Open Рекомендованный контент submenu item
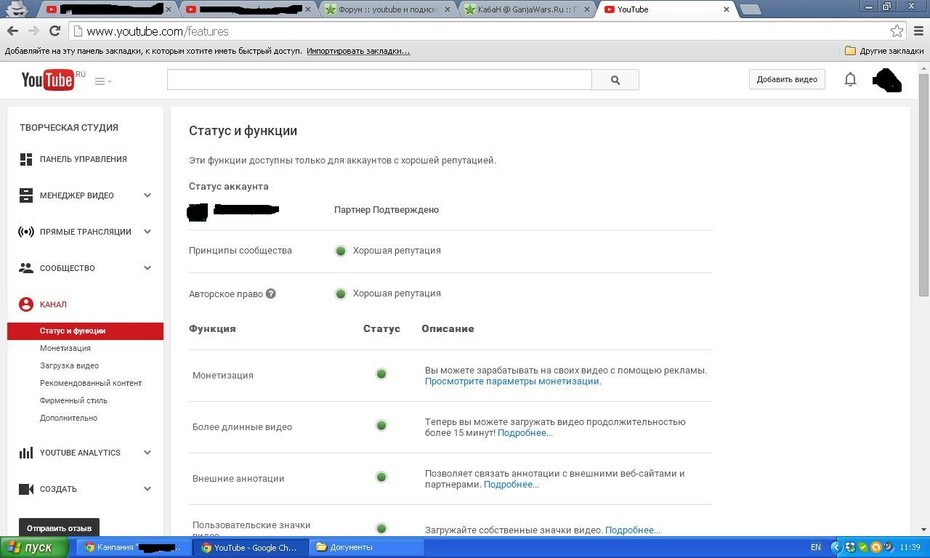 91,383
